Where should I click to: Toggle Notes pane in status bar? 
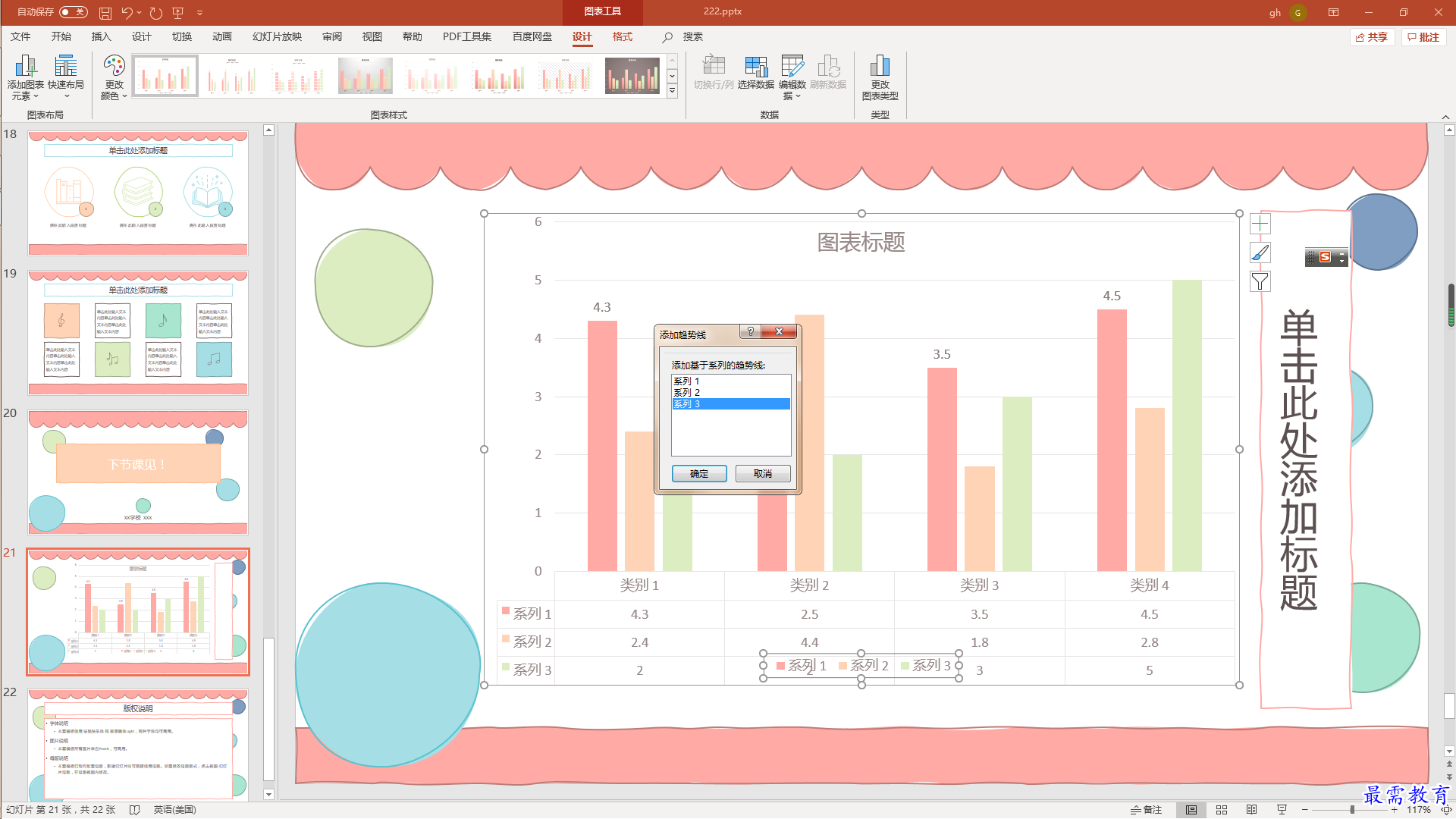tap(1146, 810)
